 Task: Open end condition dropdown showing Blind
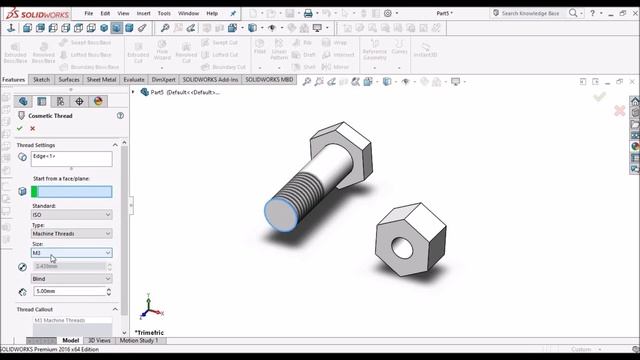tap(71, 279)
